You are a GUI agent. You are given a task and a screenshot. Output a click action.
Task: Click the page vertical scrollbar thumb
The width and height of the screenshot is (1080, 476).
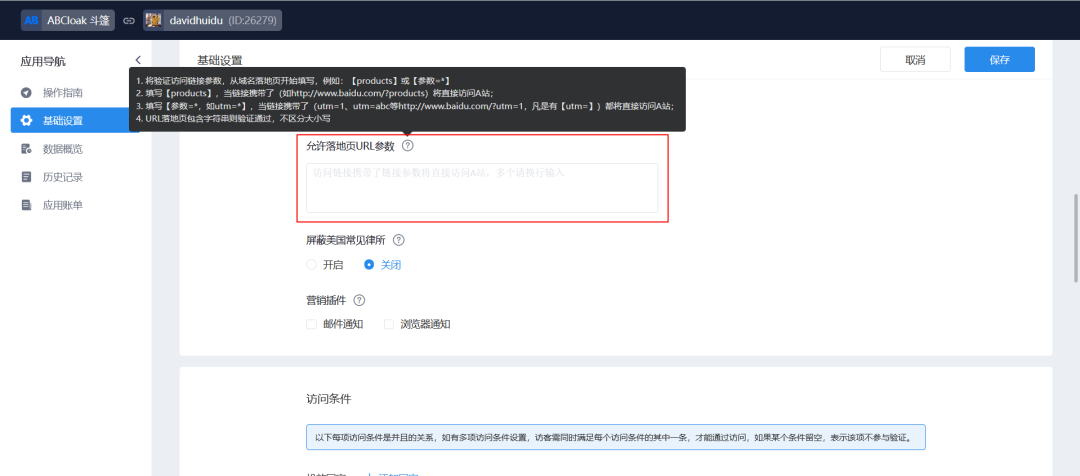click(x=1075, y=238)
